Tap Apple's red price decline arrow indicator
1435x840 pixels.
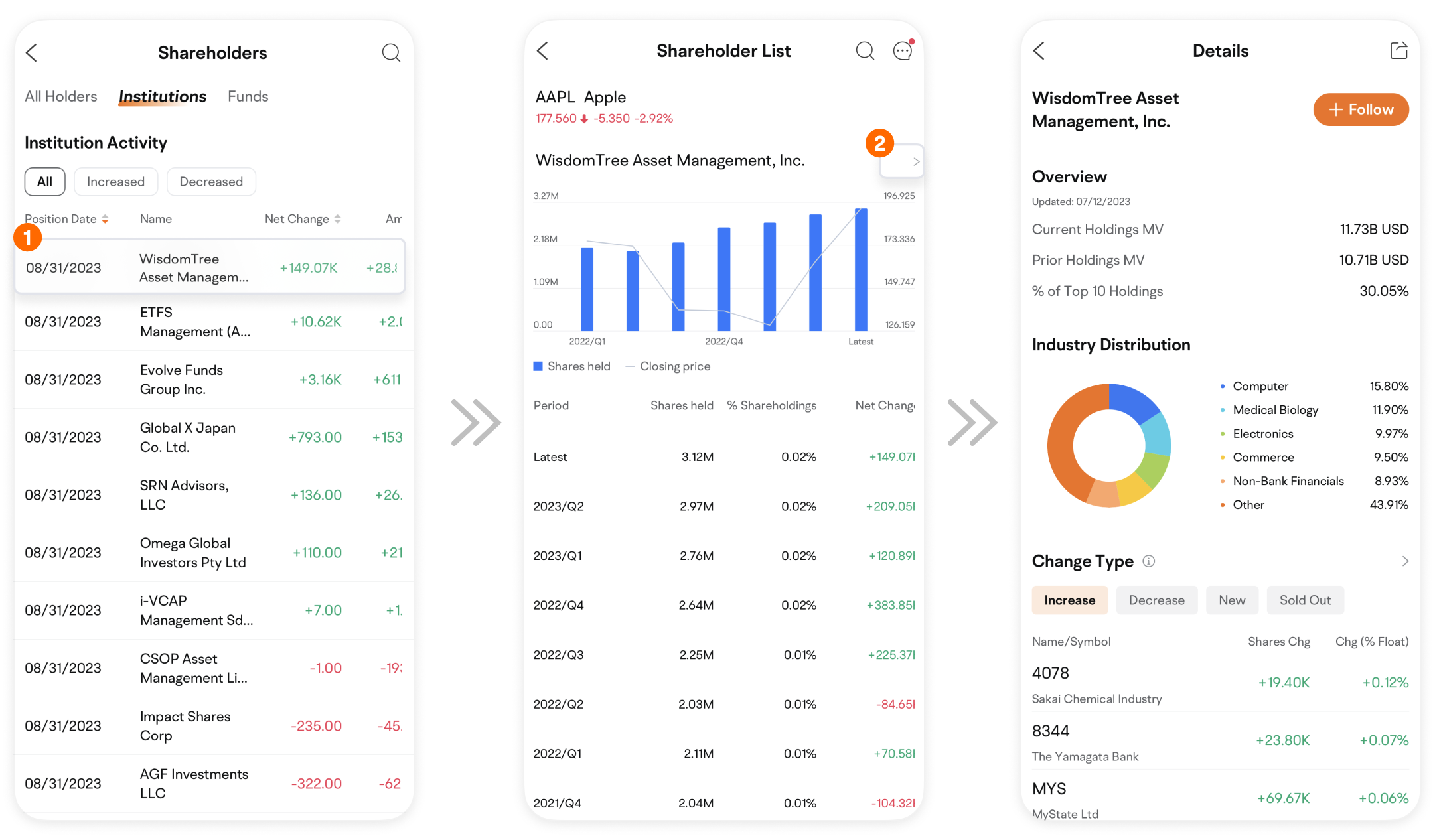tap(583, 118)
